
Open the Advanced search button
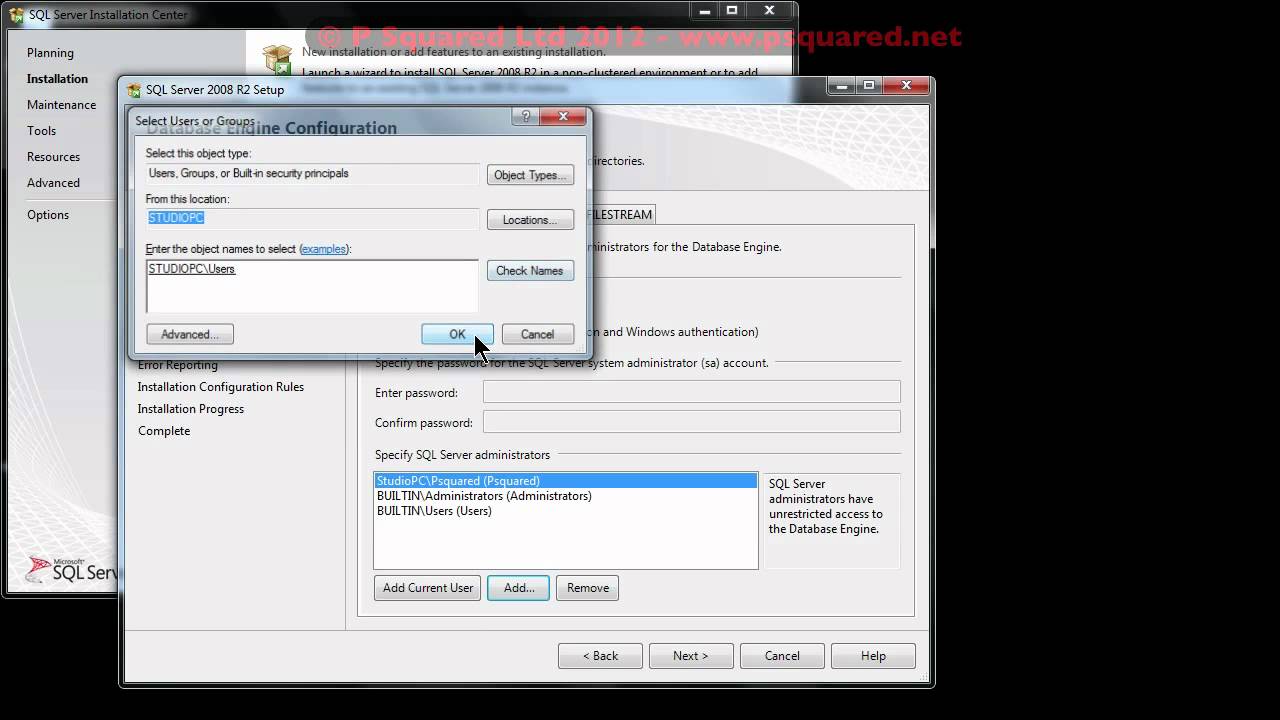(x=190, y=334)
